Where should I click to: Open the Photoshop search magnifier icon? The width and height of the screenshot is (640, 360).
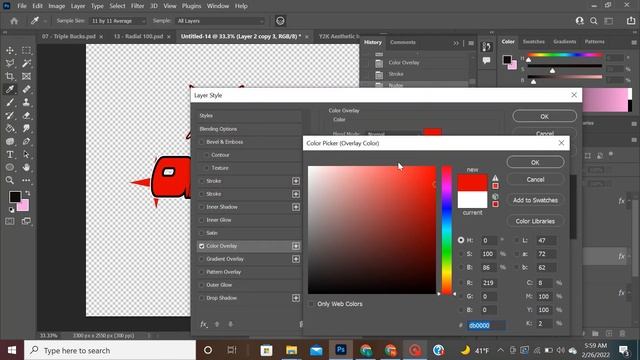[x=594, y=21]
